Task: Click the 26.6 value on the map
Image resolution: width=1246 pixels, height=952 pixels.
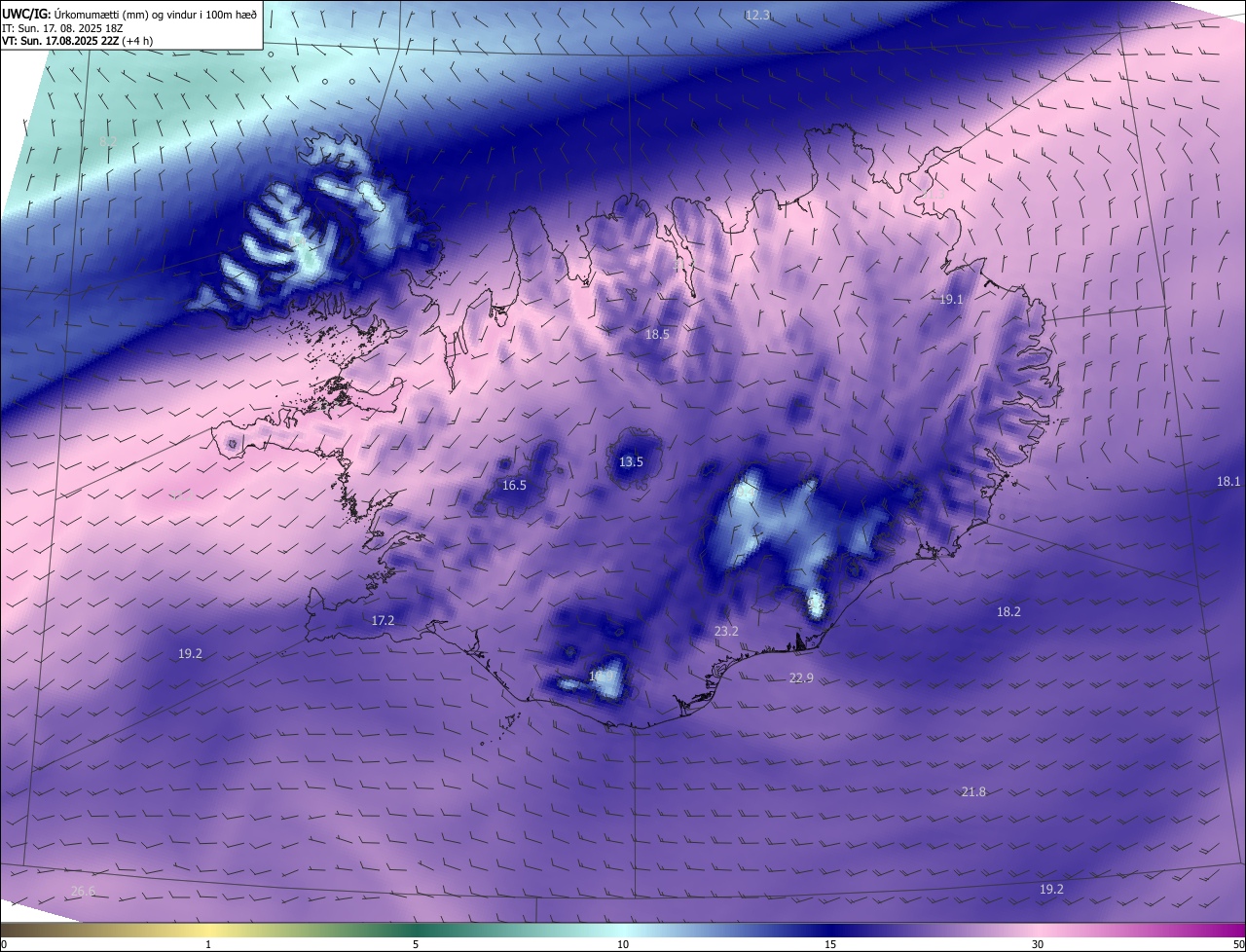Action: pyautogui.click(x=84, y=891)
